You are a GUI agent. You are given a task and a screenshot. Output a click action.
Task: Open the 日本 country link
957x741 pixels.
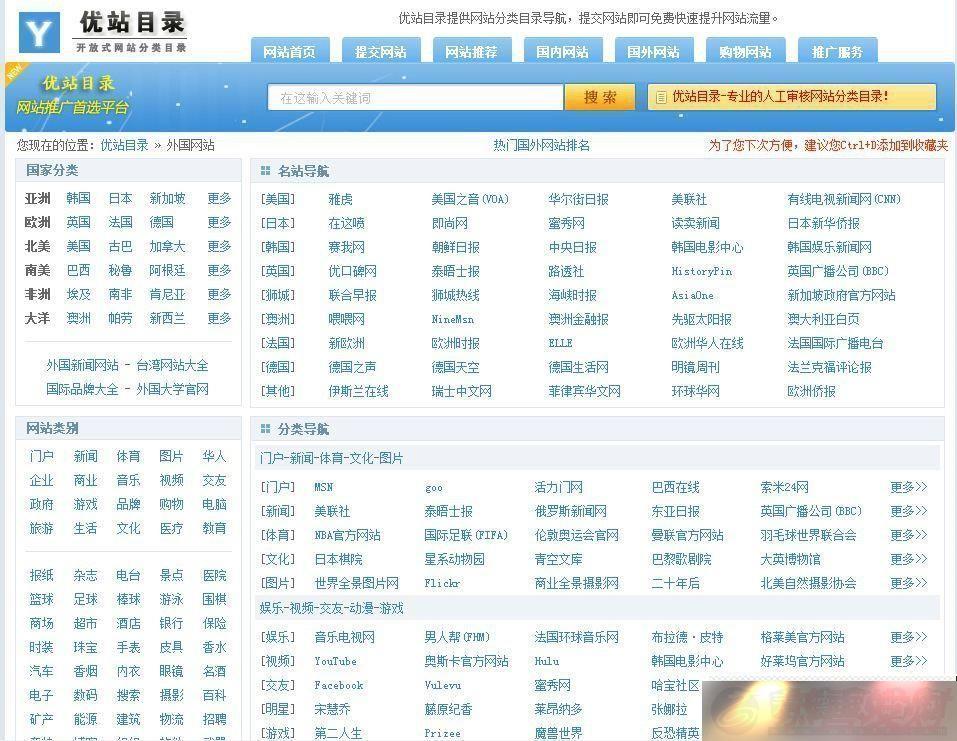120,198
